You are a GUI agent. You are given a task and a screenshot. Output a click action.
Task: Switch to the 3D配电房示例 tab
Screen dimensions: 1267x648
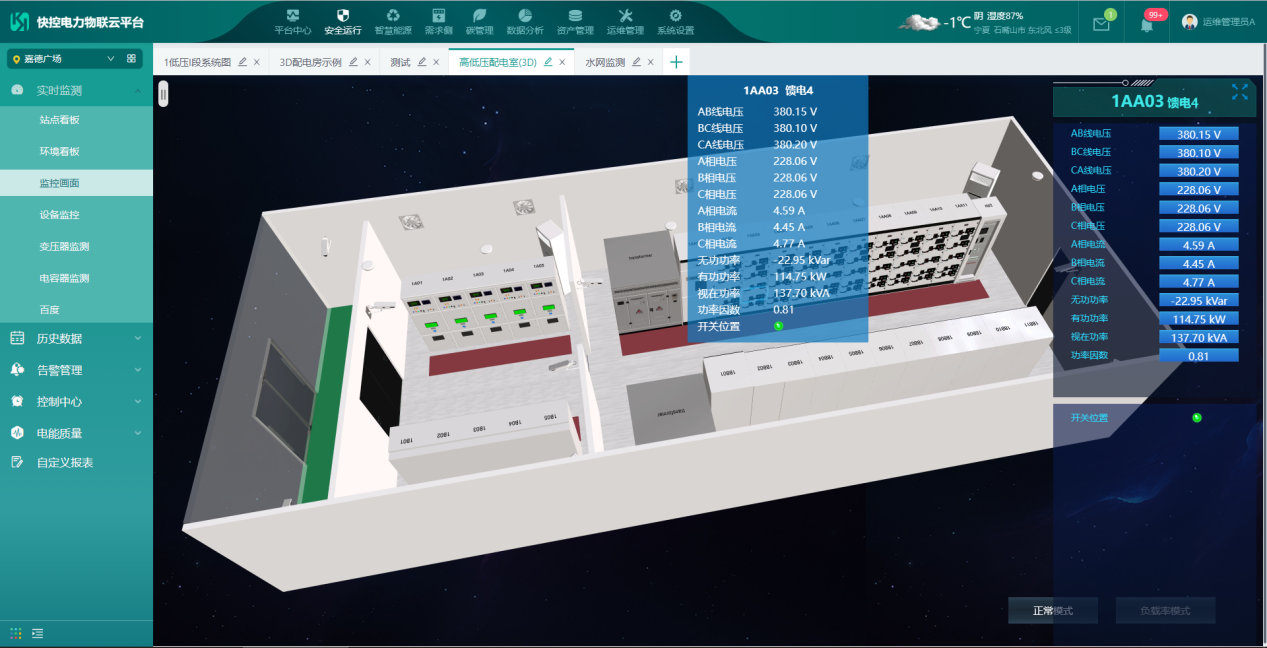310,62
